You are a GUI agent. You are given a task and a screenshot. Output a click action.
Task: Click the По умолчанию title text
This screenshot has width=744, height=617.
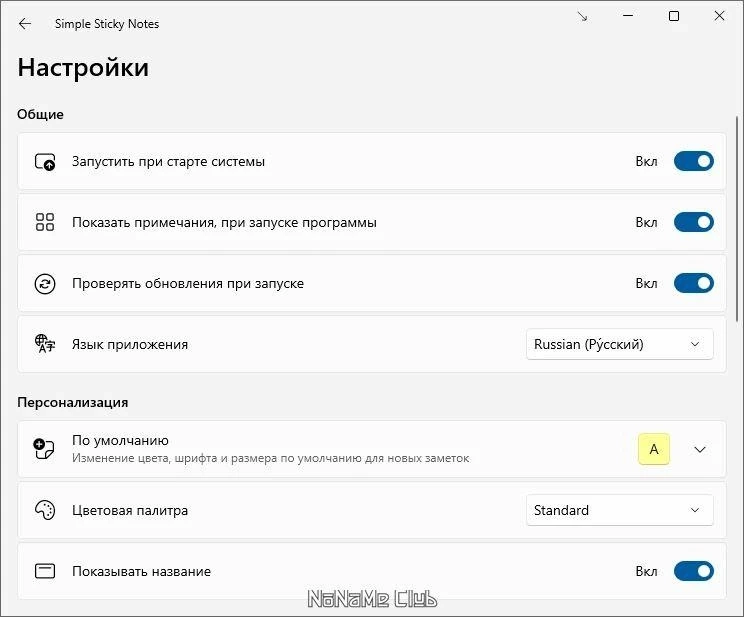pyautogui.click(x=121, y=440)
